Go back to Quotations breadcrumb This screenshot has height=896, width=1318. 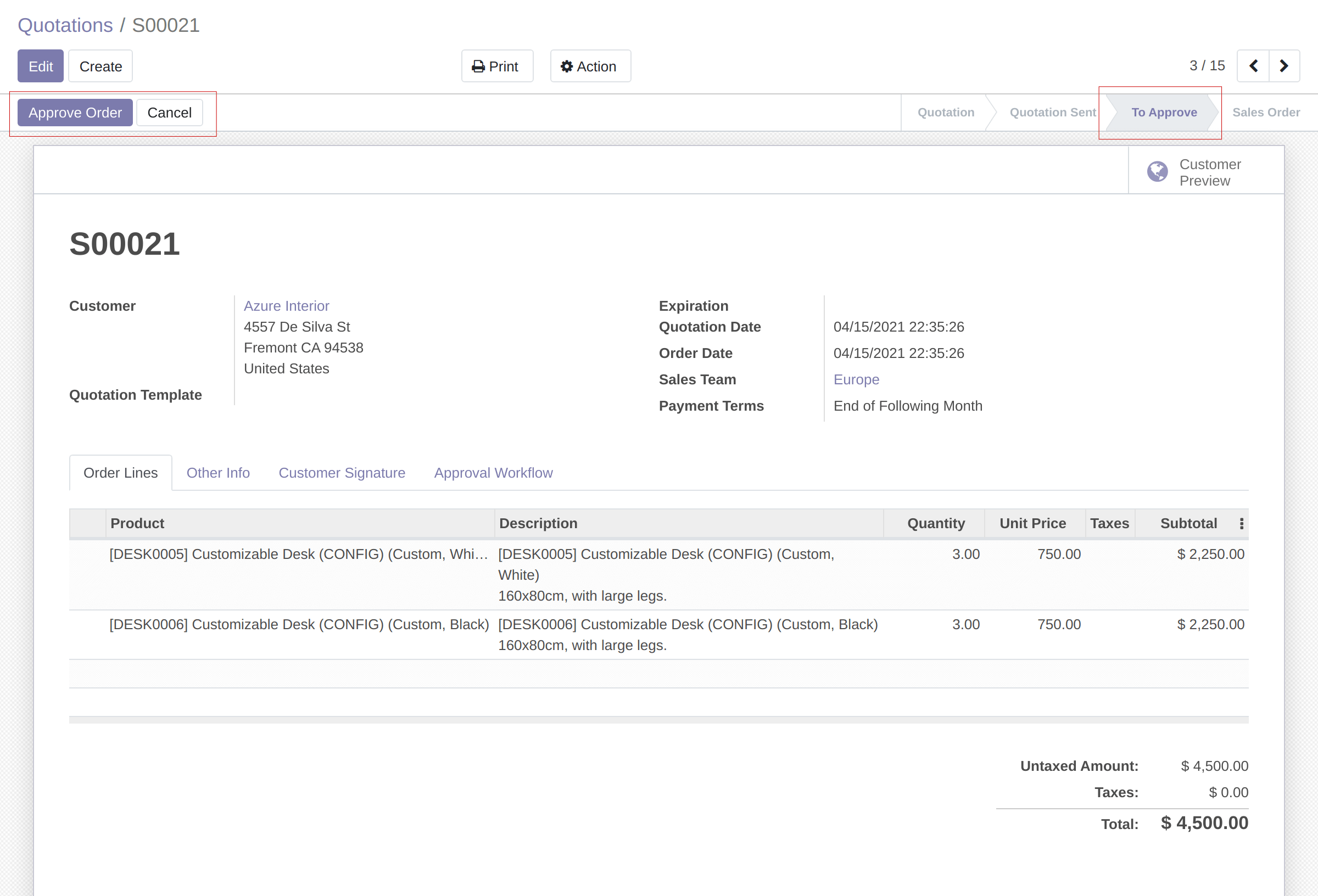click(65, 25)
